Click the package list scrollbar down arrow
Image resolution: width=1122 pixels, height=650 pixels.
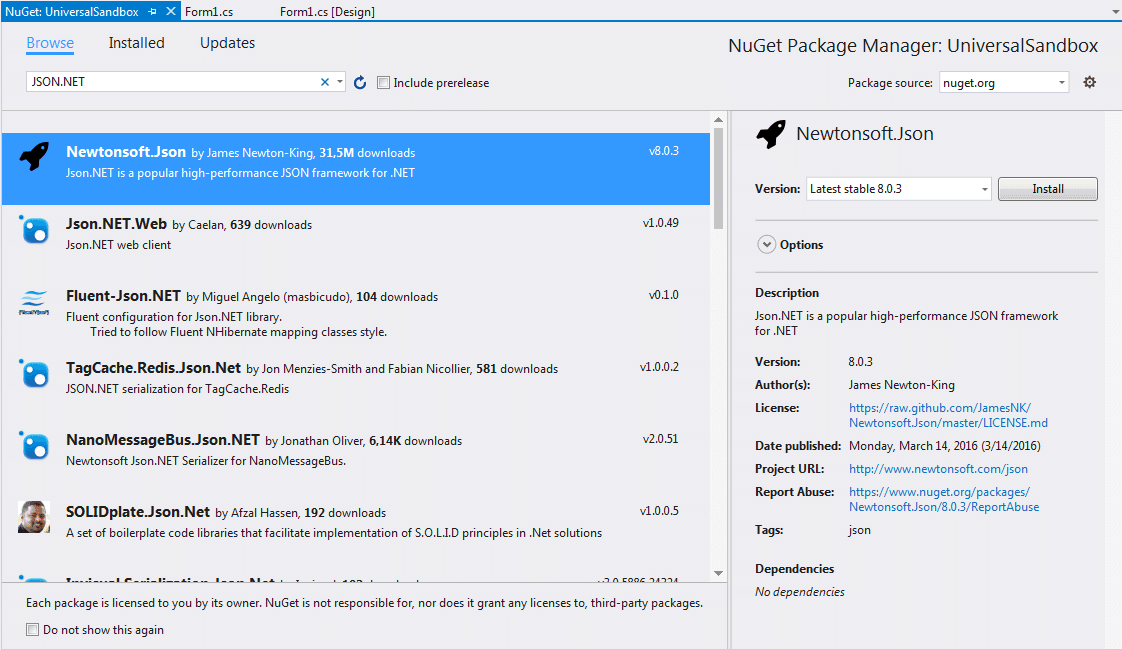coord(718,573)
